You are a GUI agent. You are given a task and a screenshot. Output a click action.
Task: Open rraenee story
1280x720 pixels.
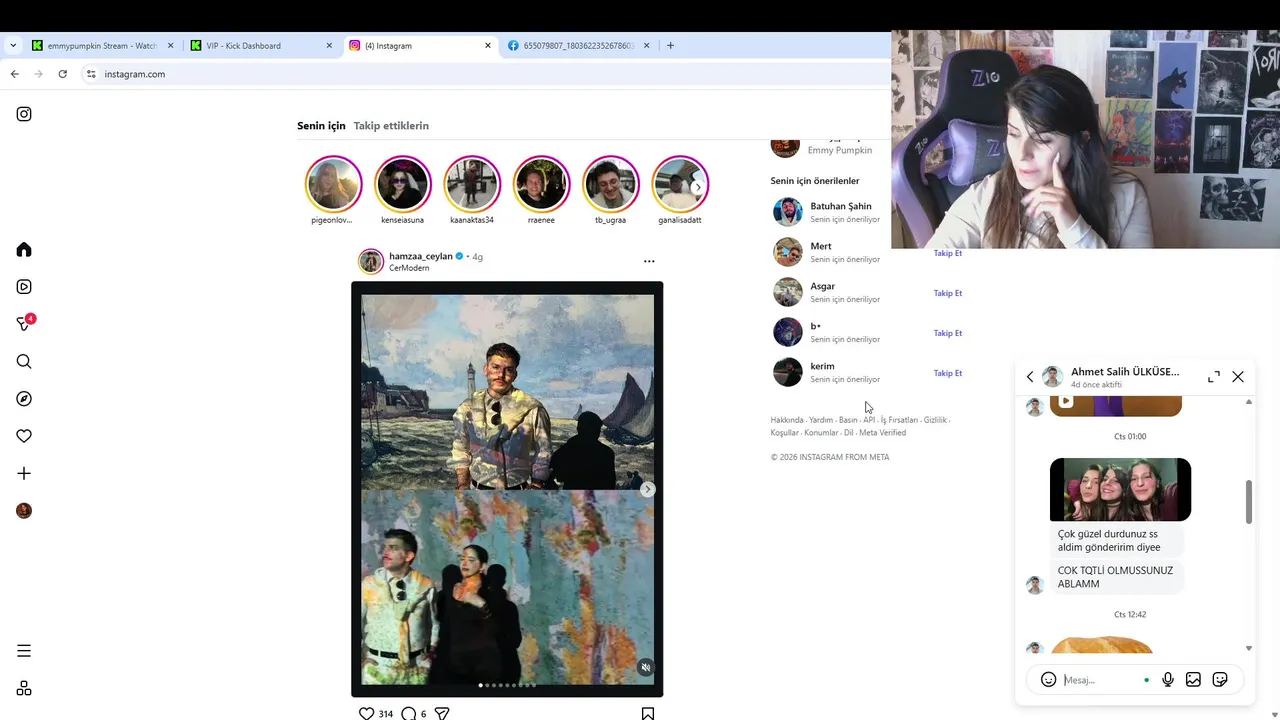pyautogui.click(x=541, y=184)
